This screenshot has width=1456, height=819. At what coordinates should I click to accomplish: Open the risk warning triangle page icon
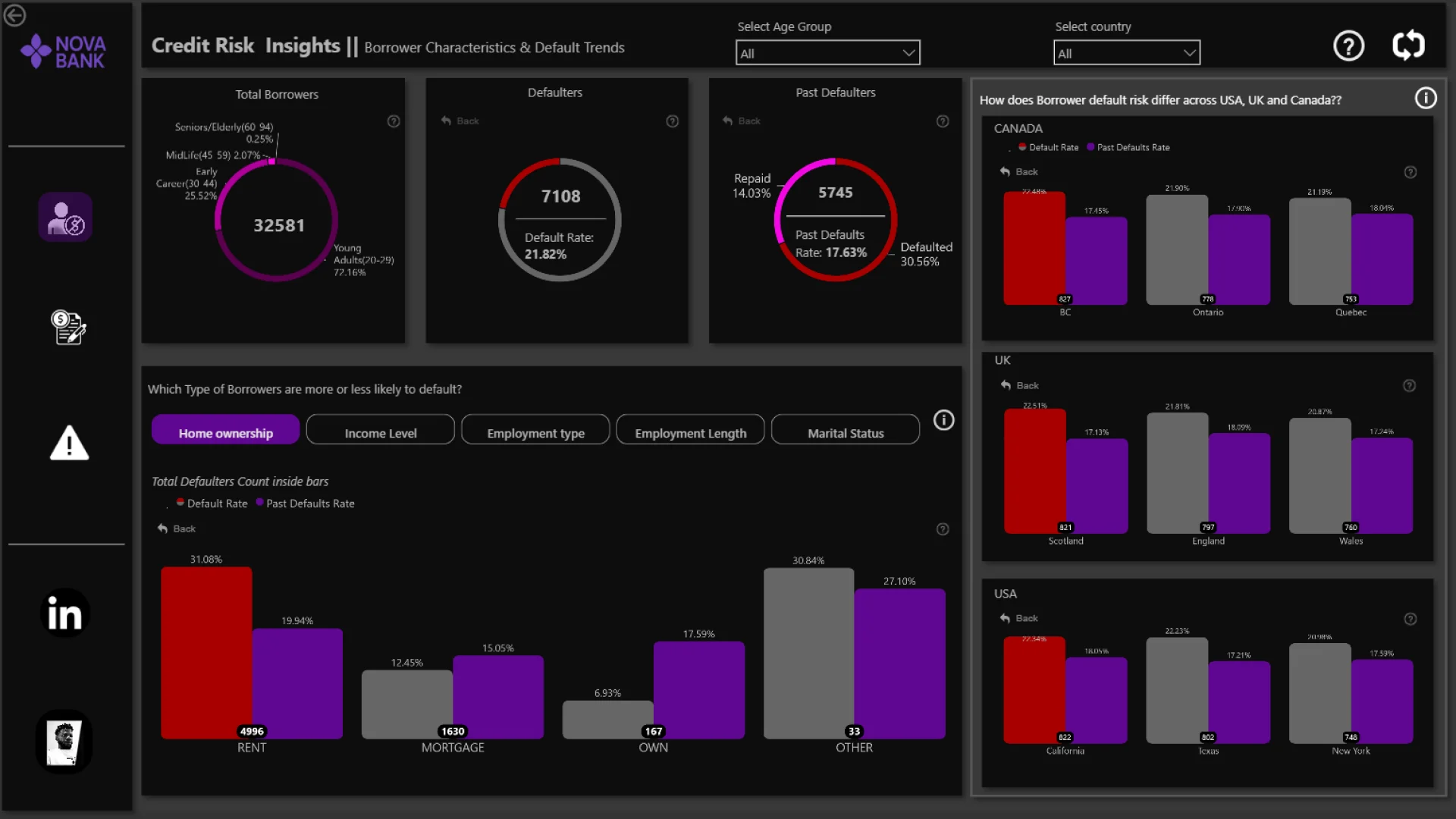(69, 443)
